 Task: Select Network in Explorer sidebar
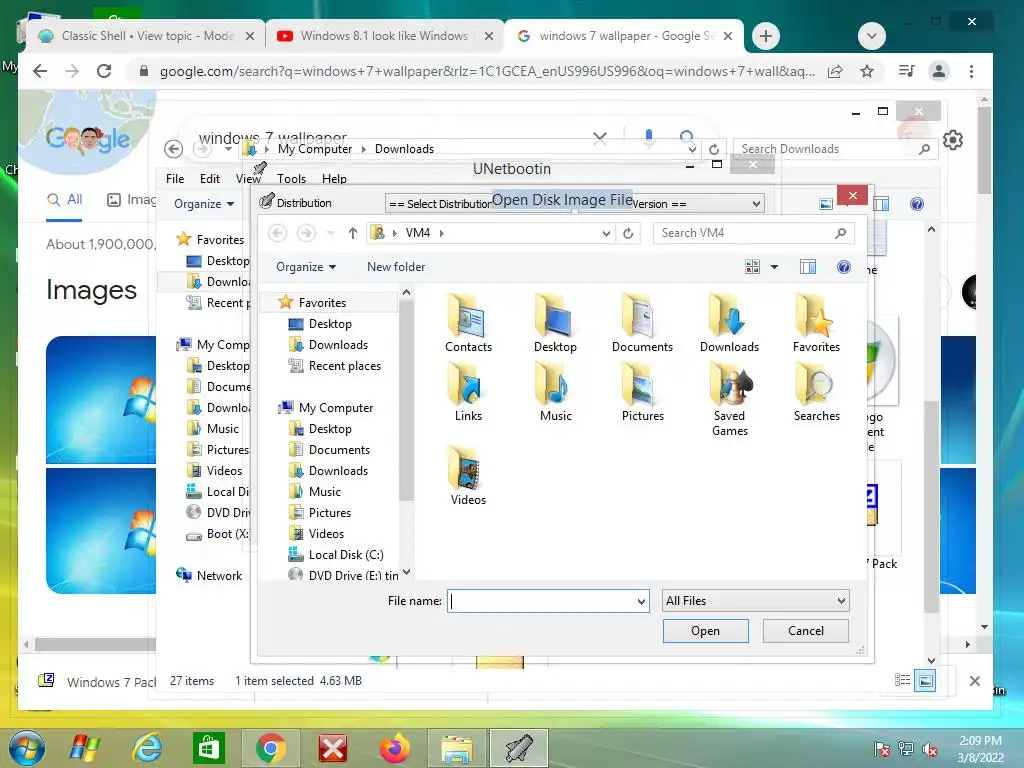[209, 575]
